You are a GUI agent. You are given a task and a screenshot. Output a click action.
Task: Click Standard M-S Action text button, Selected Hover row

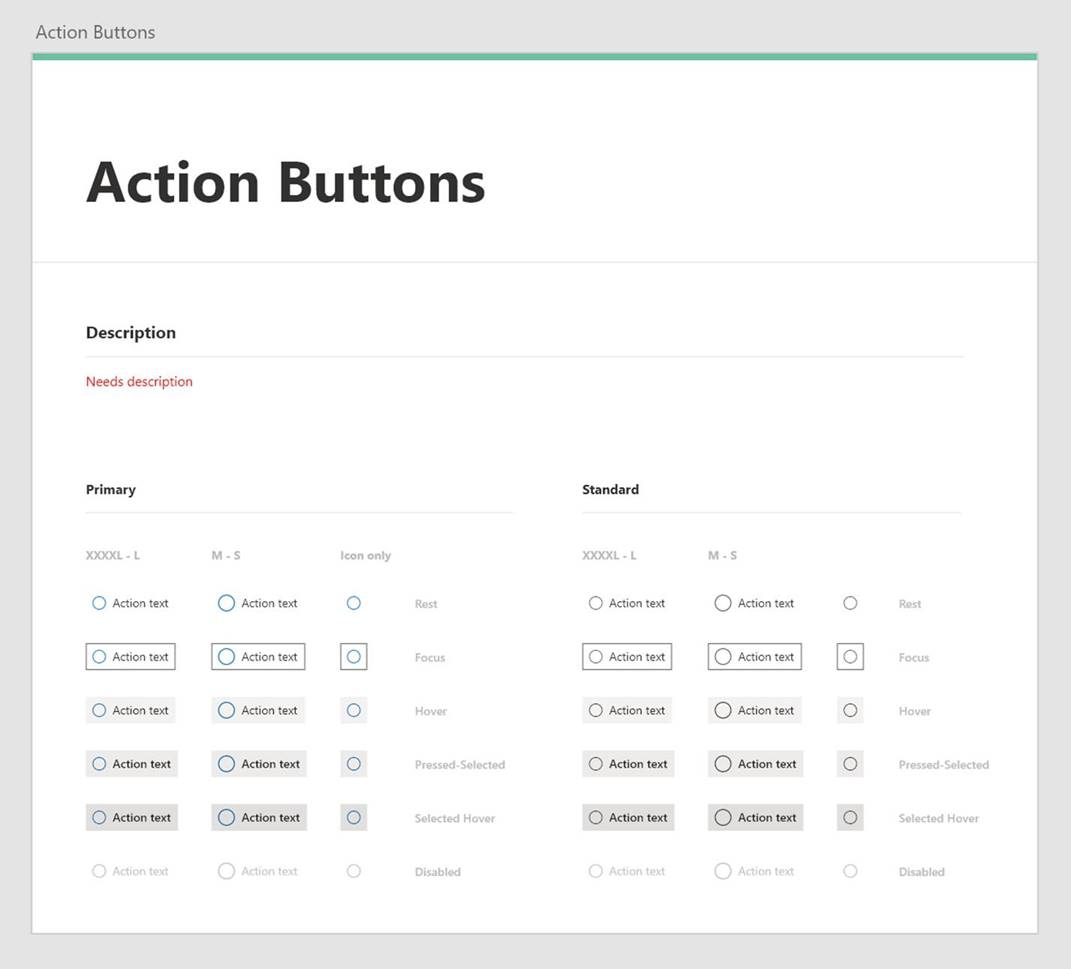pos(755,817)
